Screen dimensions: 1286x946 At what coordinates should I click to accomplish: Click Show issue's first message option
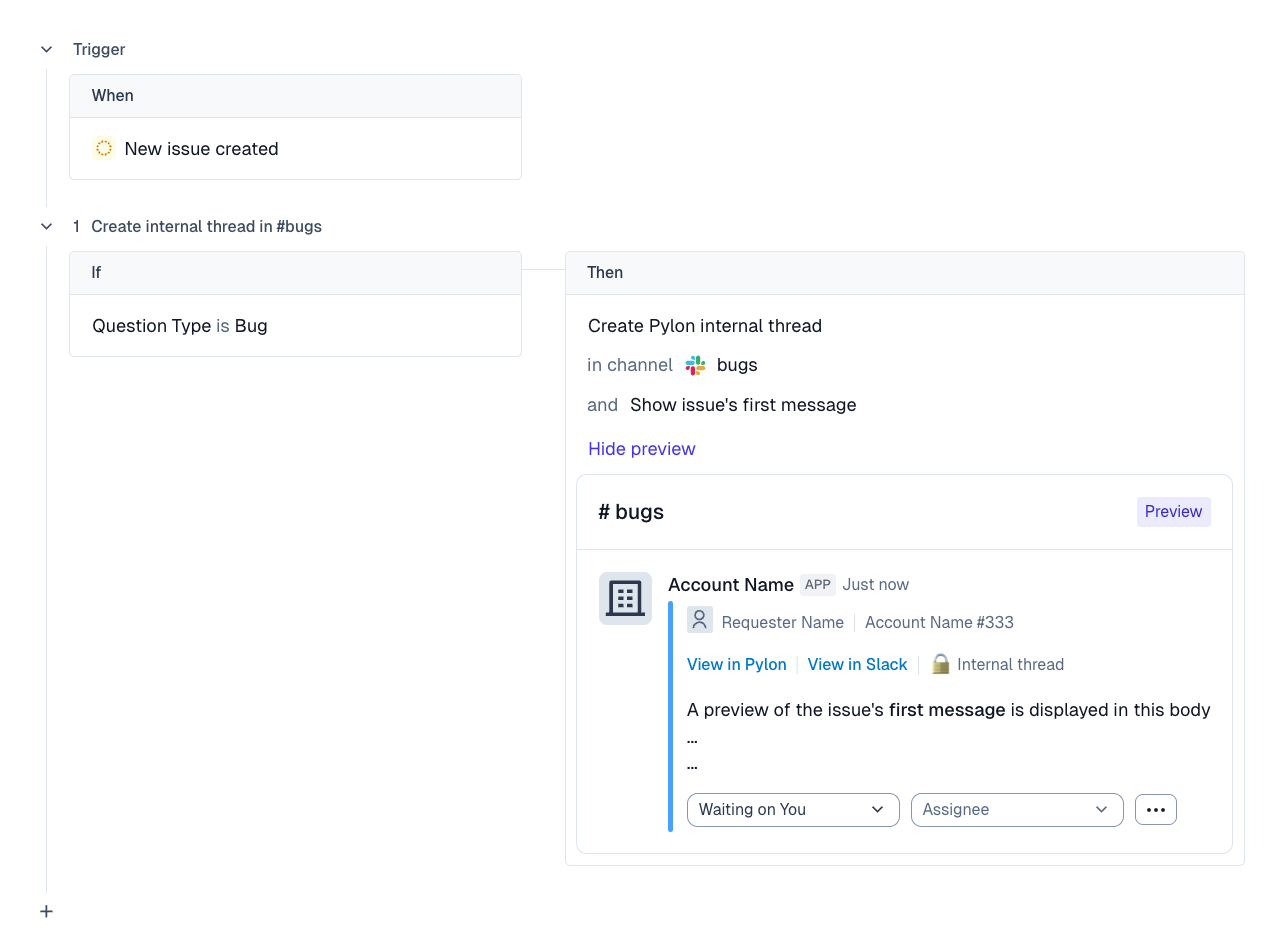[x=743, y=405]
